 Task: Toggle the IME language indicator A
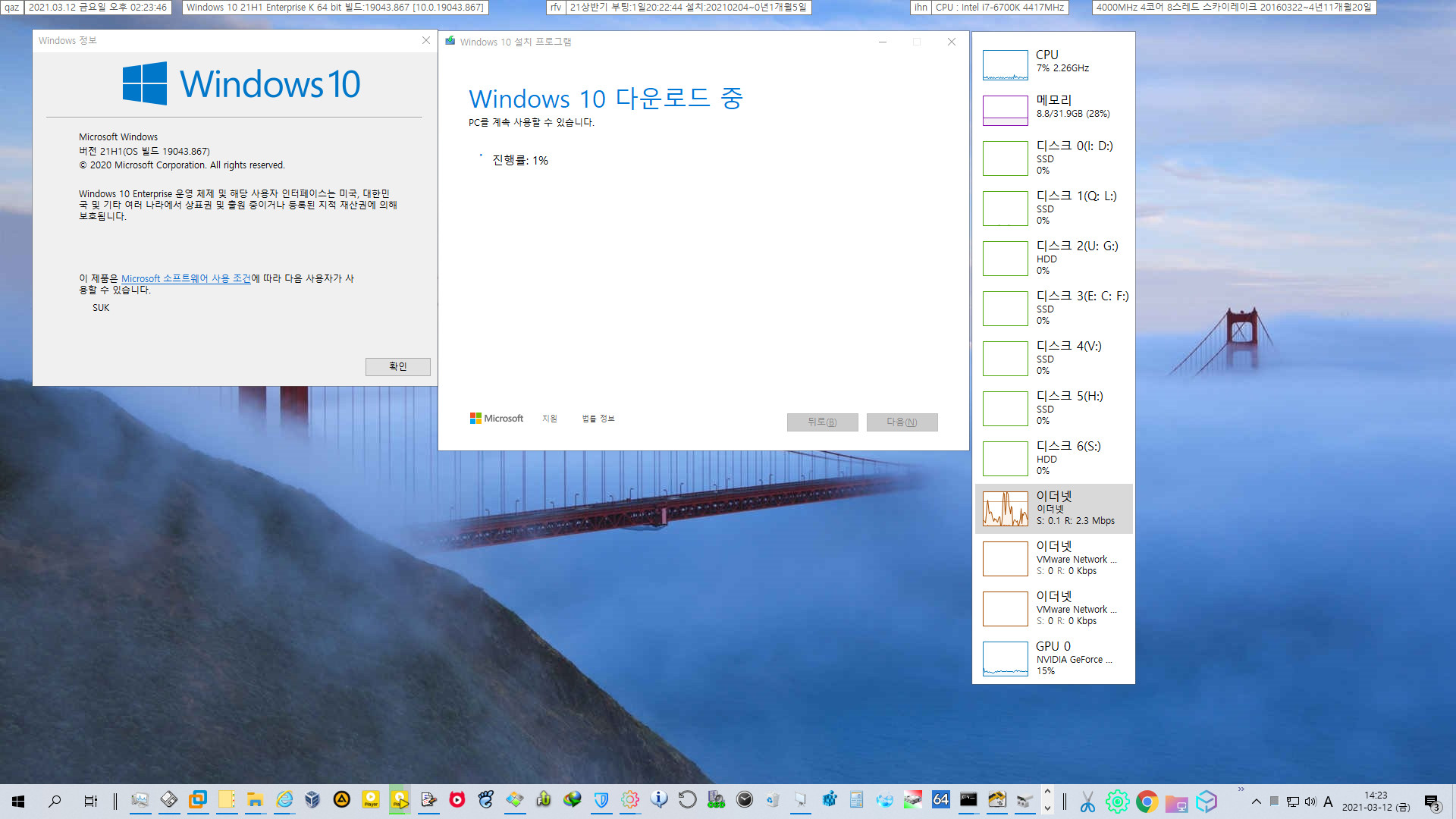click(1328, 802)
